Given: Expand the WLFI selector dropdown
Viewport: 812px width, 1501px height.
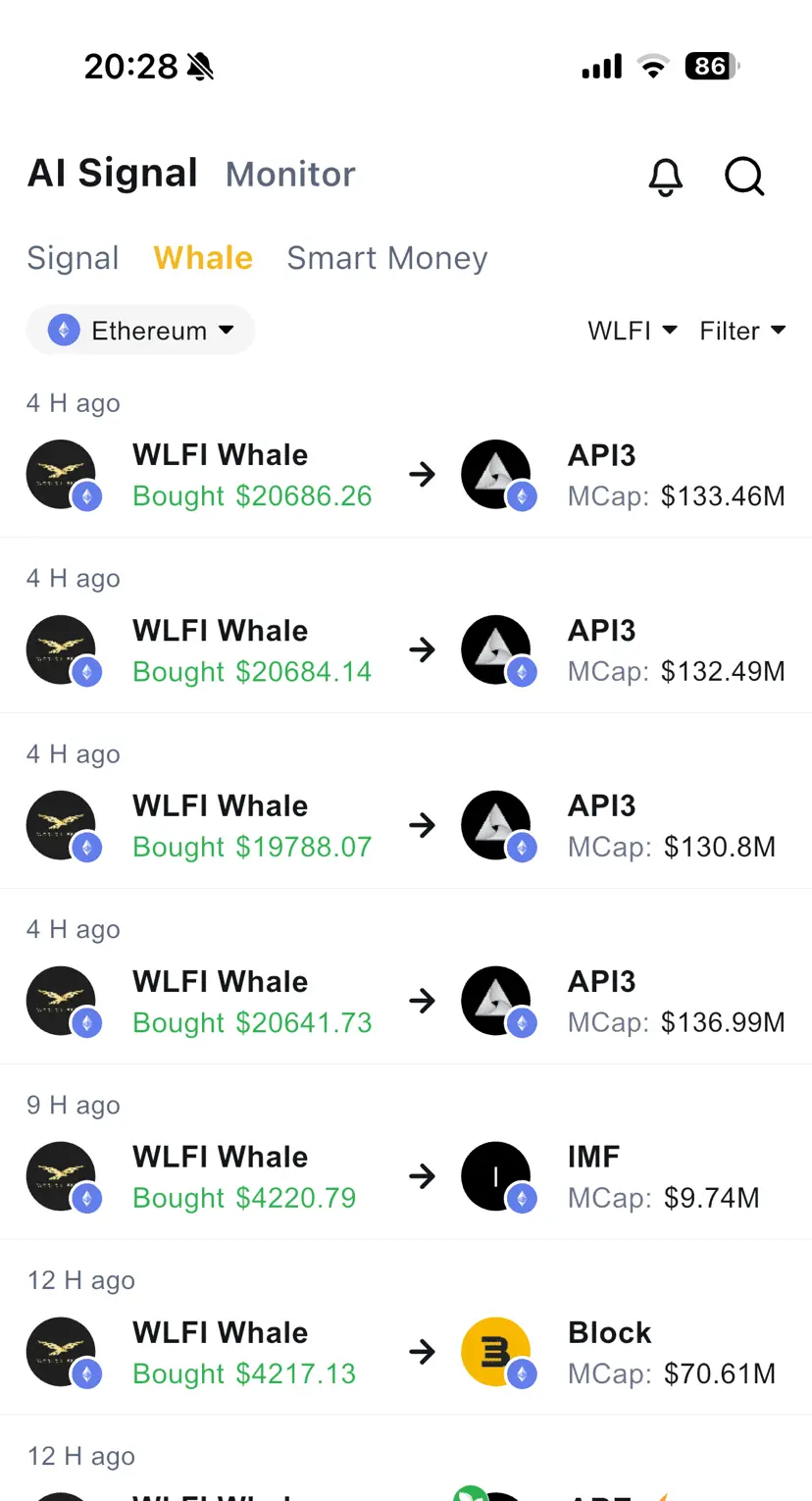Looking at the screenshot, I should (x=633, y=331).
